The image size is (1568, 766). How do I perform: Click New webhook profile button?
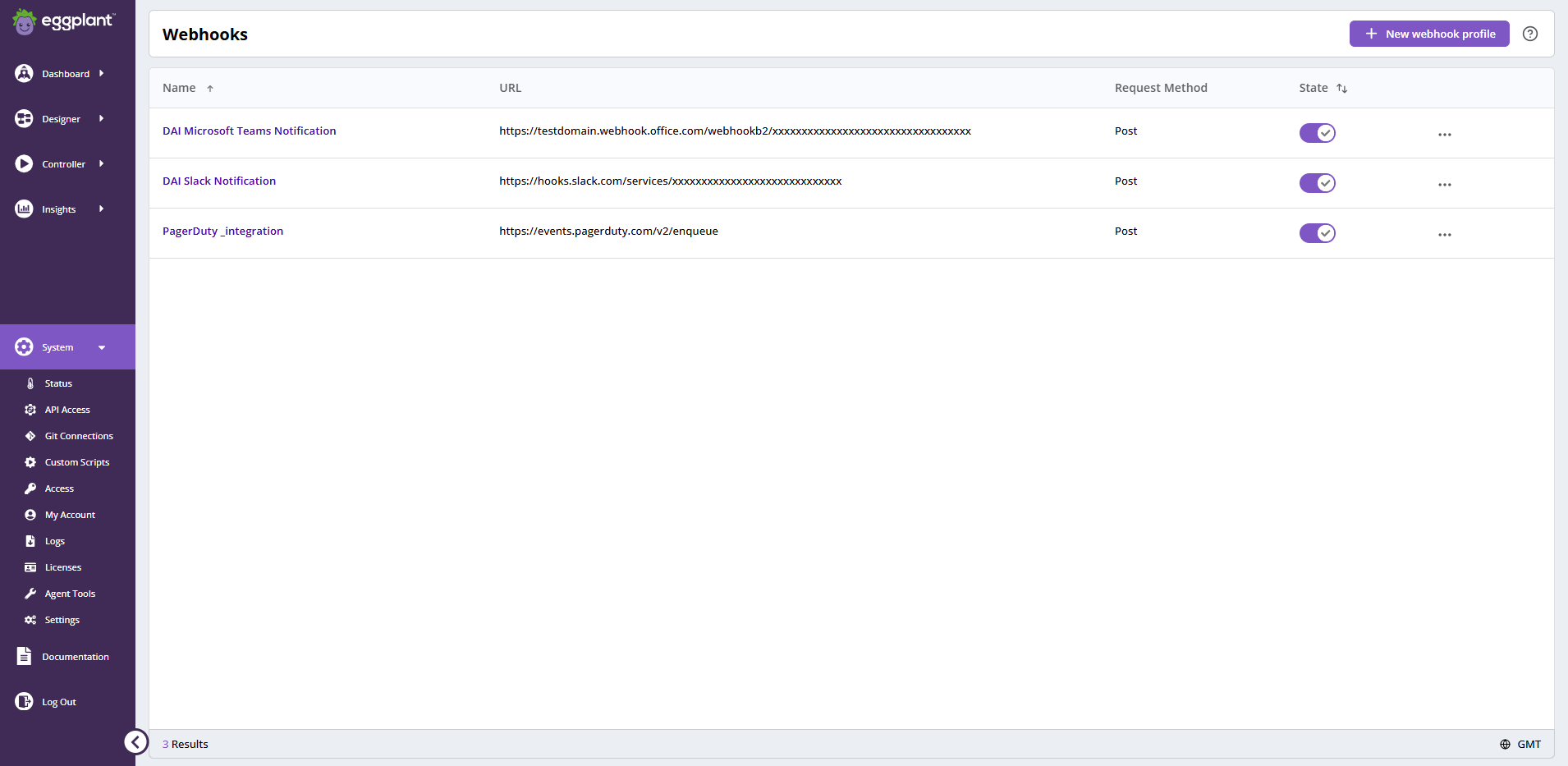pos(1429,34)
